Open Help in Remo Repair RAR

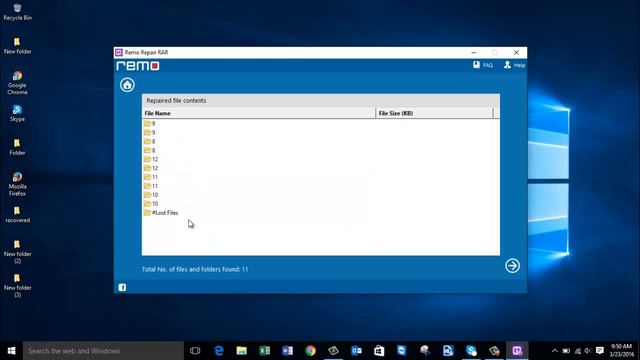coord(514,65)
